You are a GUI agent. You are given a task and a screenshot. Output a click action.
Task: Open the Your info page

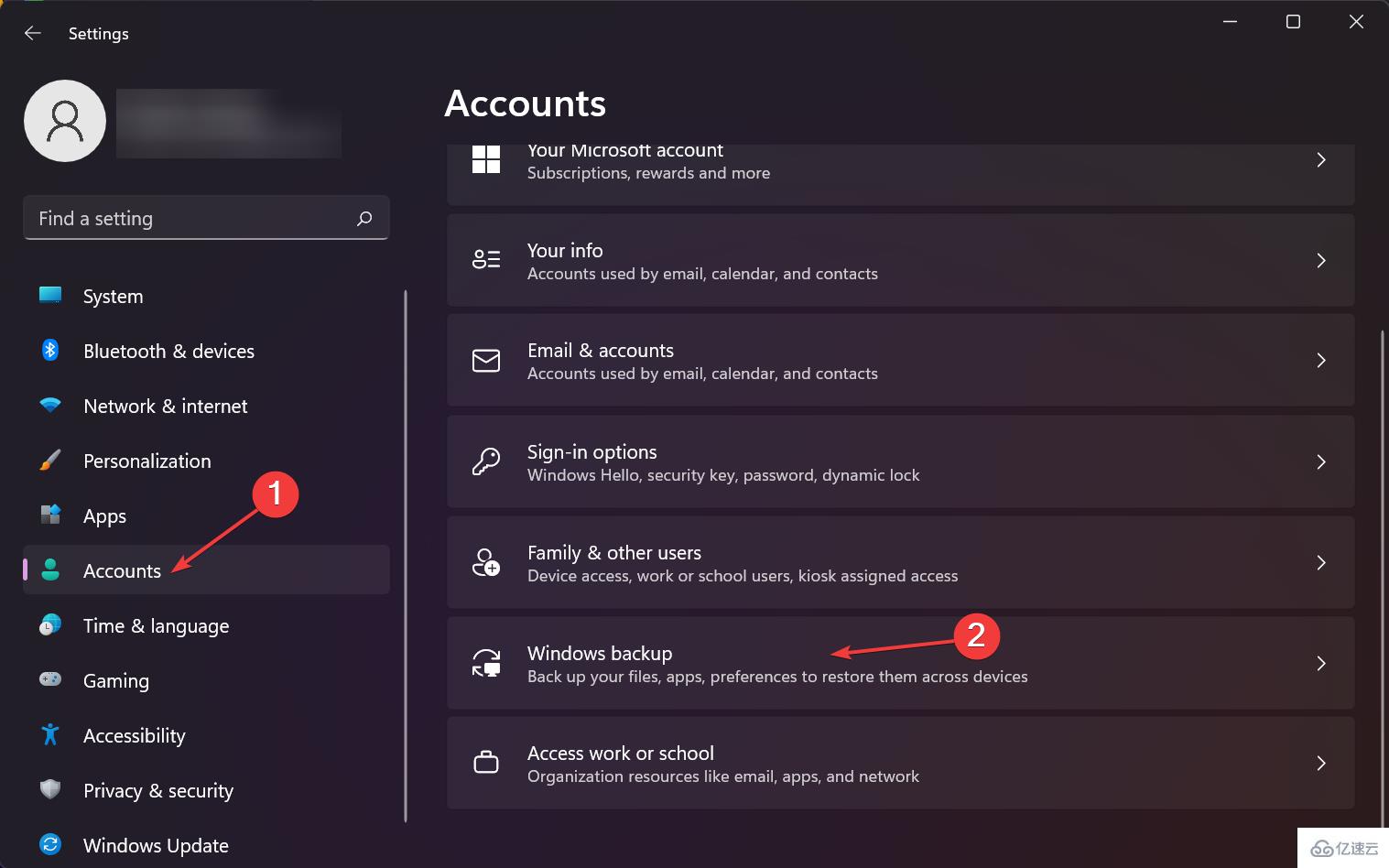[x=900, y=260]
